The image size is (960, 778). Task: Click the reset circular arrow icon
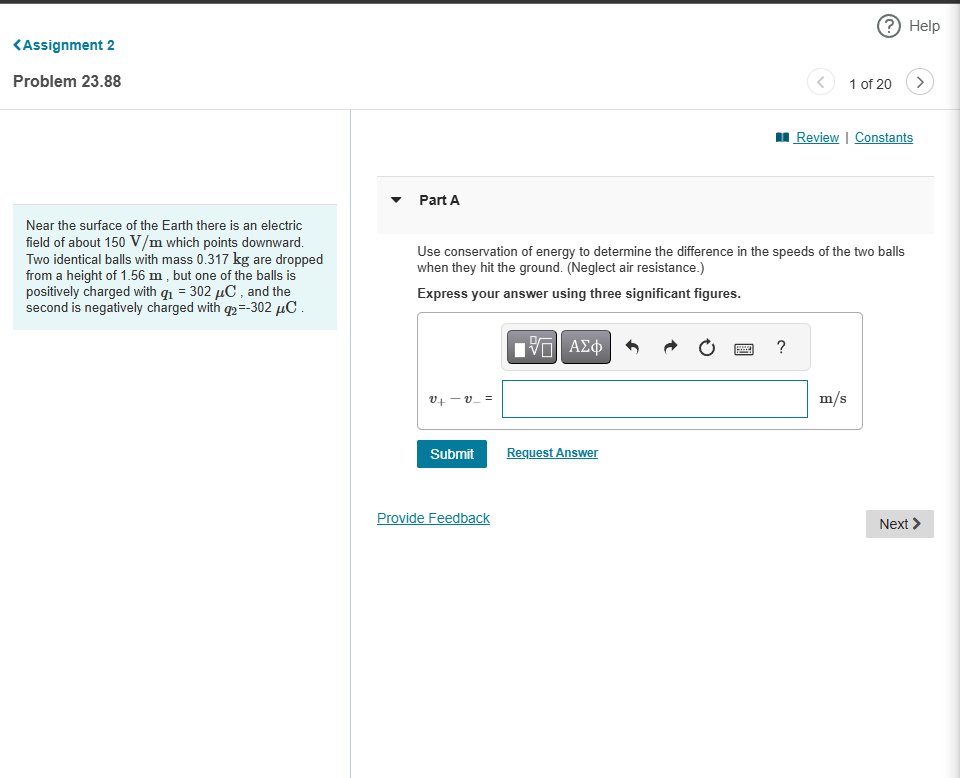tap(707, 348)
